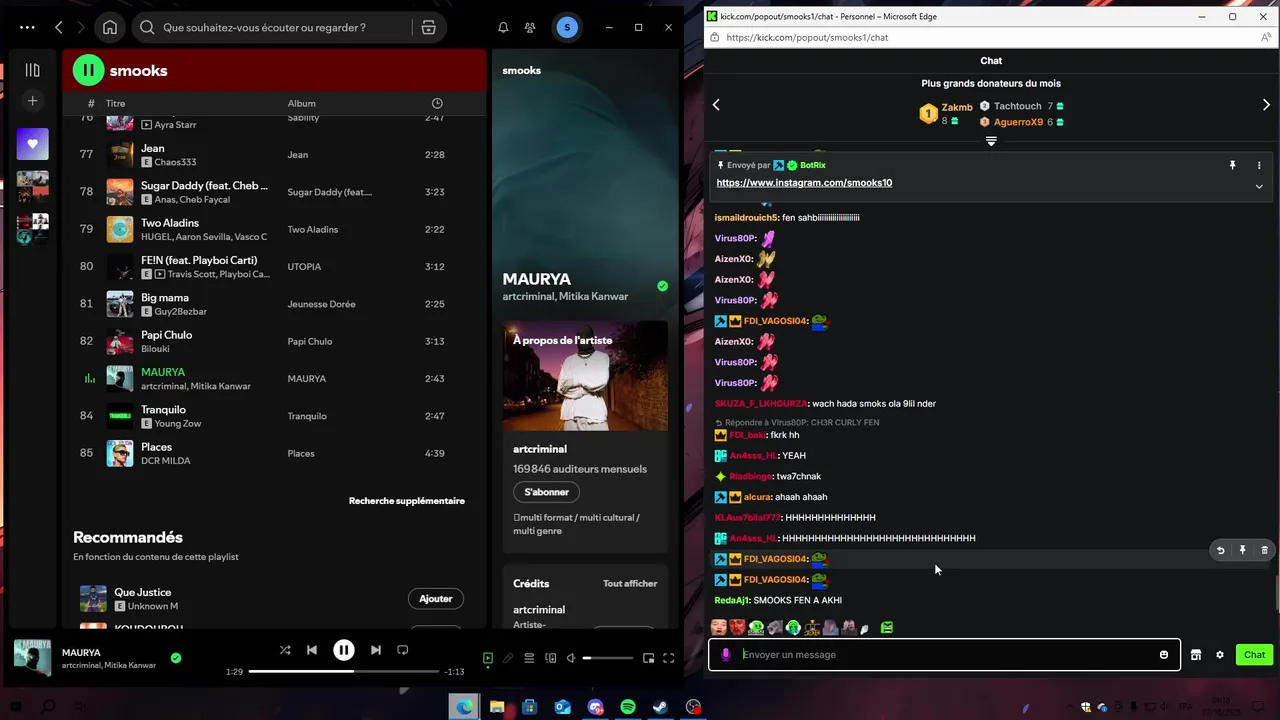
Task: Open the lyrics microphone icon
Action: 508,658
